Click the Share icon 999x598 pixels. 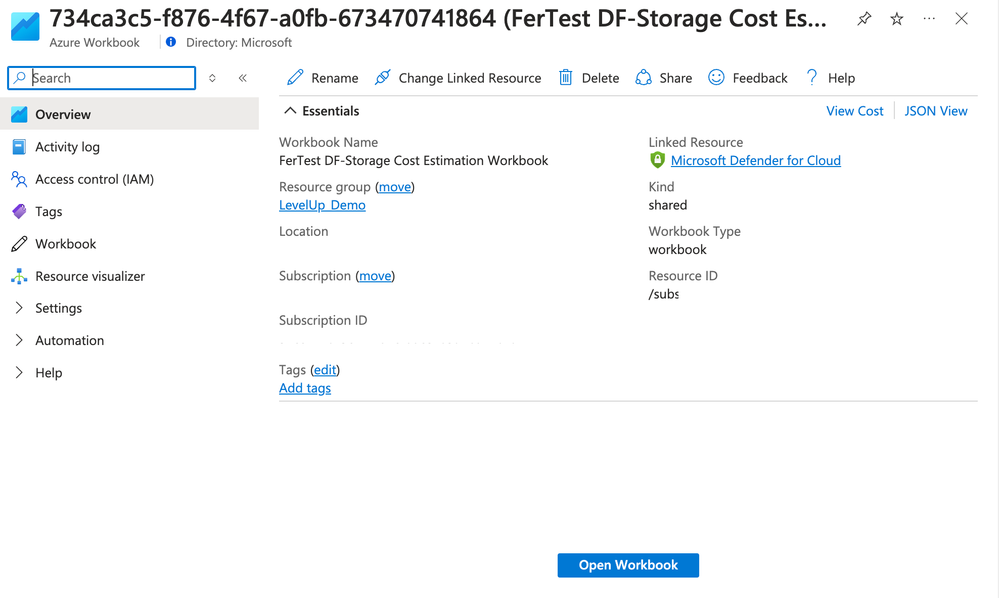tap(643, 78)
